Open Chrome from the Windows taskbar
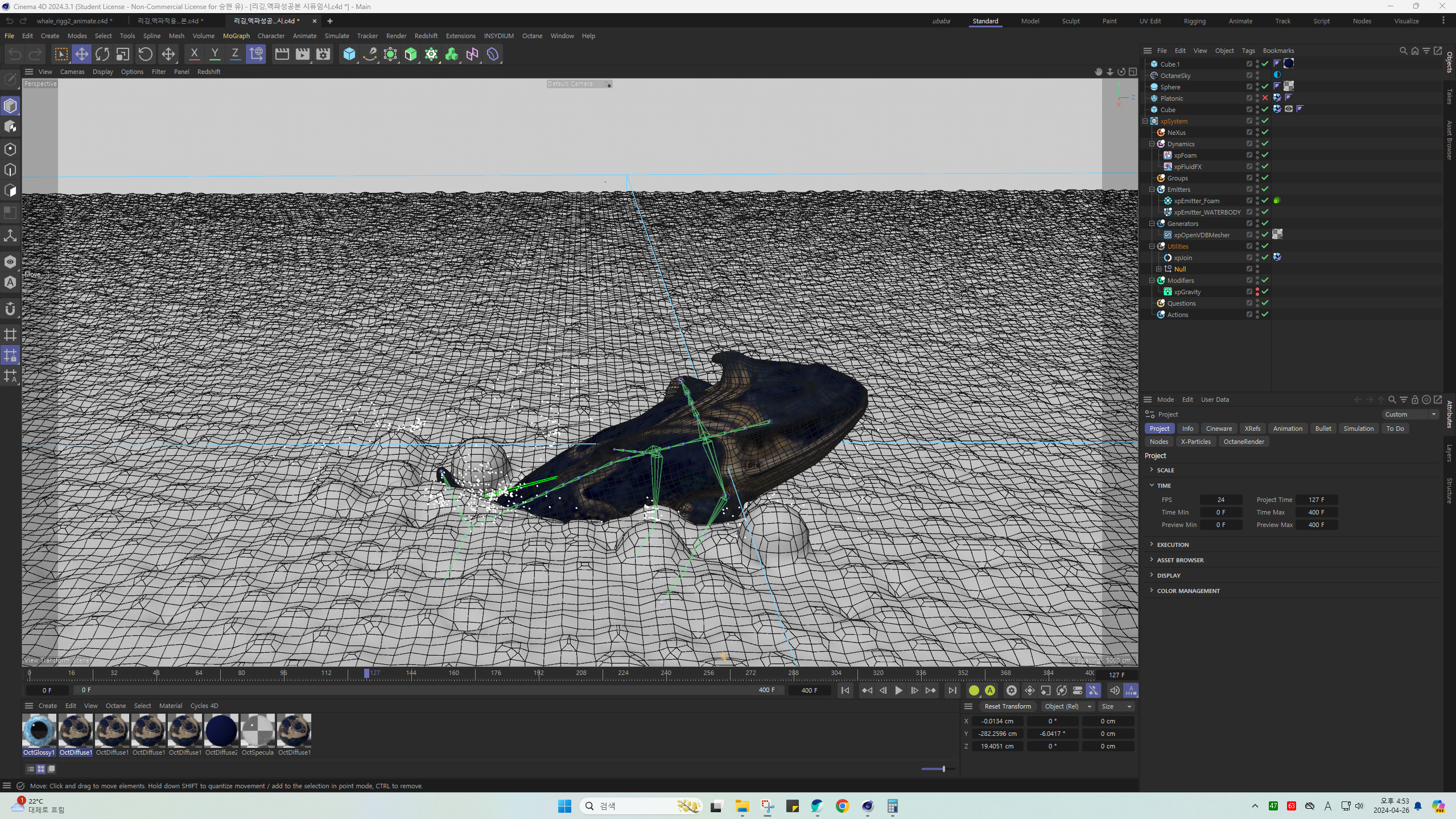The width and height of the screenshot is (1456, 819). (843, 806)
